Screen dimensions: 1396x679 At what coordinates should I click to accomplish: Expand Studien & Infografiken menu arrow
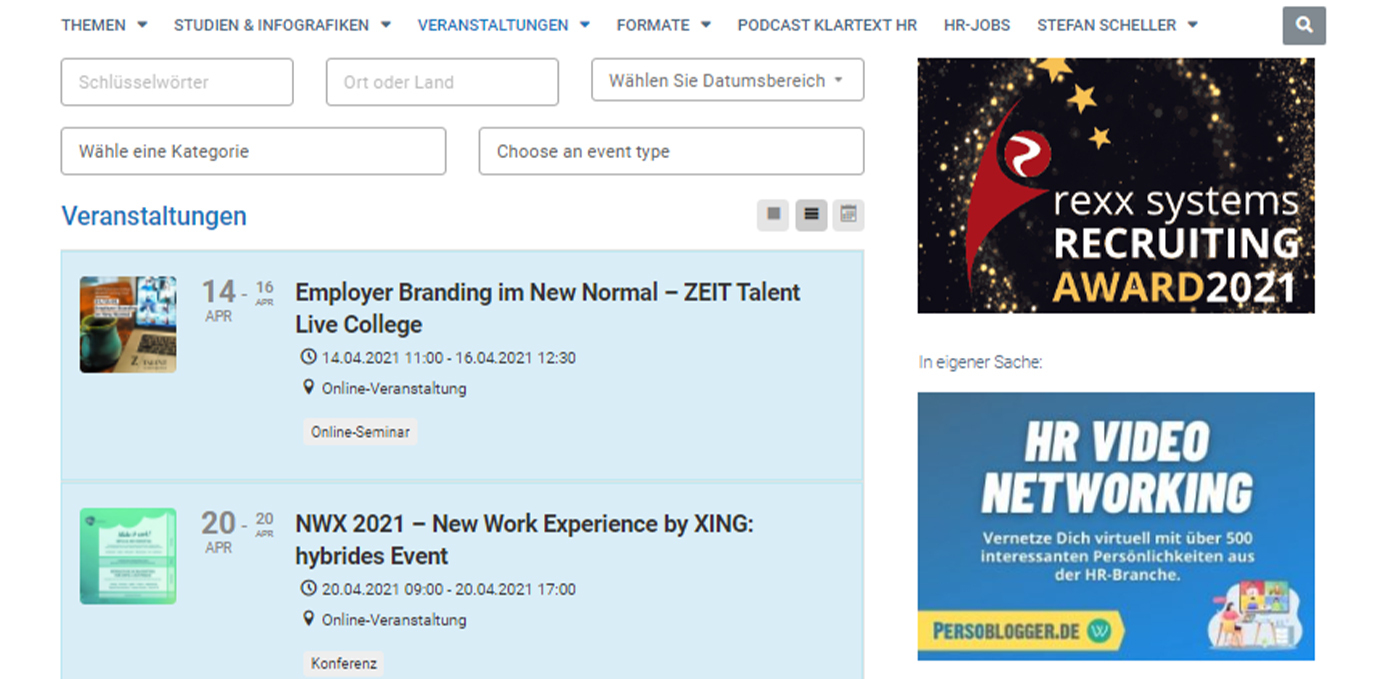[x=385, y=25]
